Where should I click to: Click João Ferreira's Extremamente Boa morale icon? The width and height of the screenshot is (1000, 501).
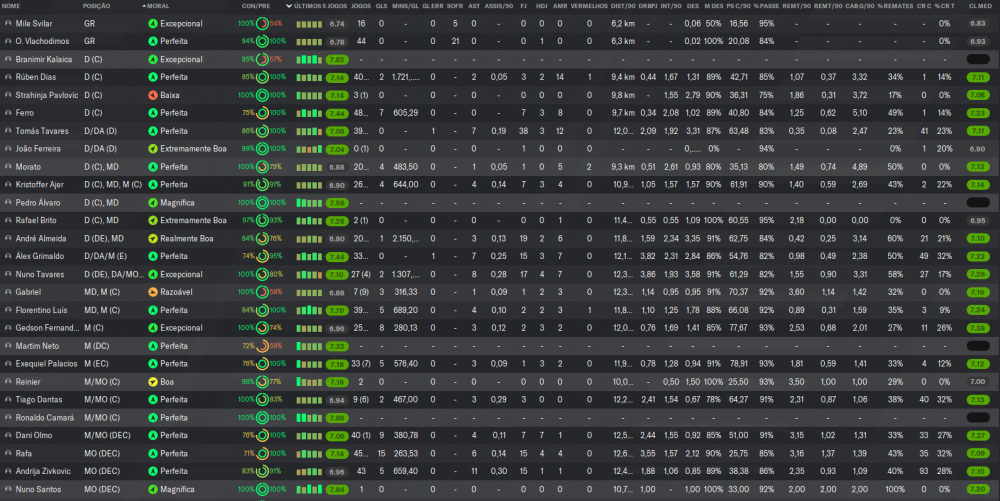(152, 149)
